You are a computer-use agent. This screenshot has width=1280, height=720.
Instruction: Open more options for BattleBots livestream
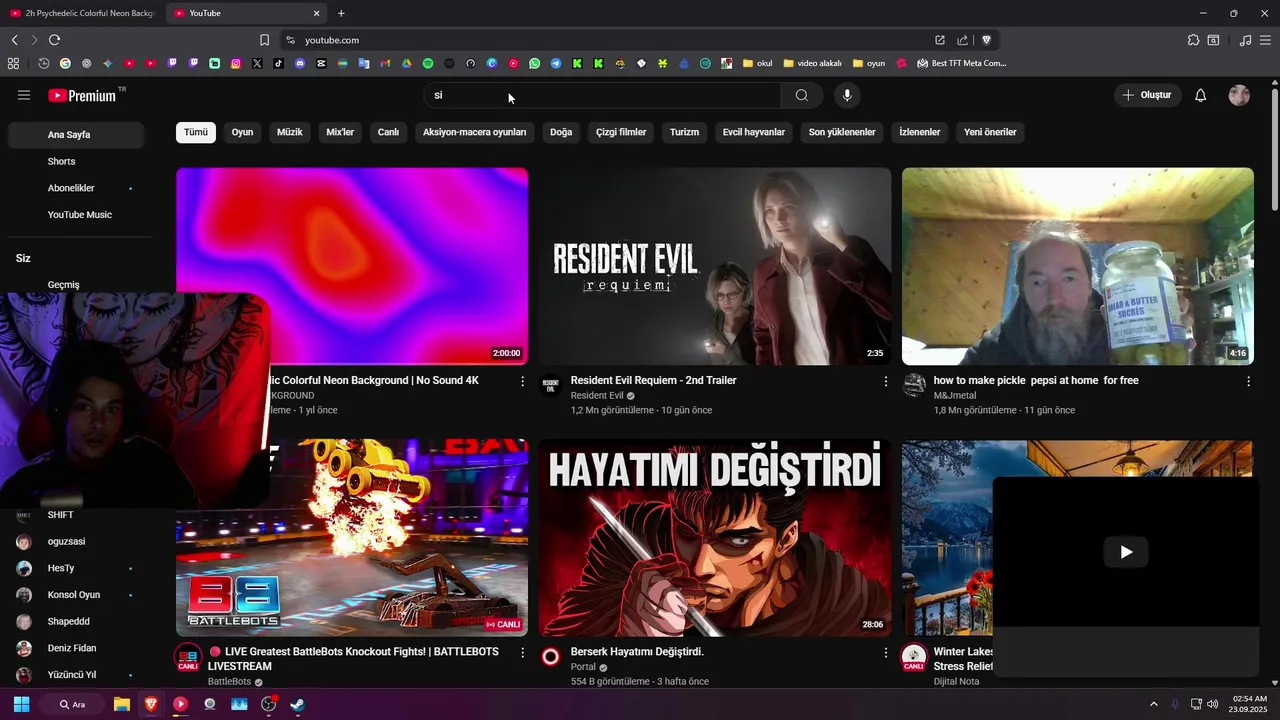click(x=522, y=652)
